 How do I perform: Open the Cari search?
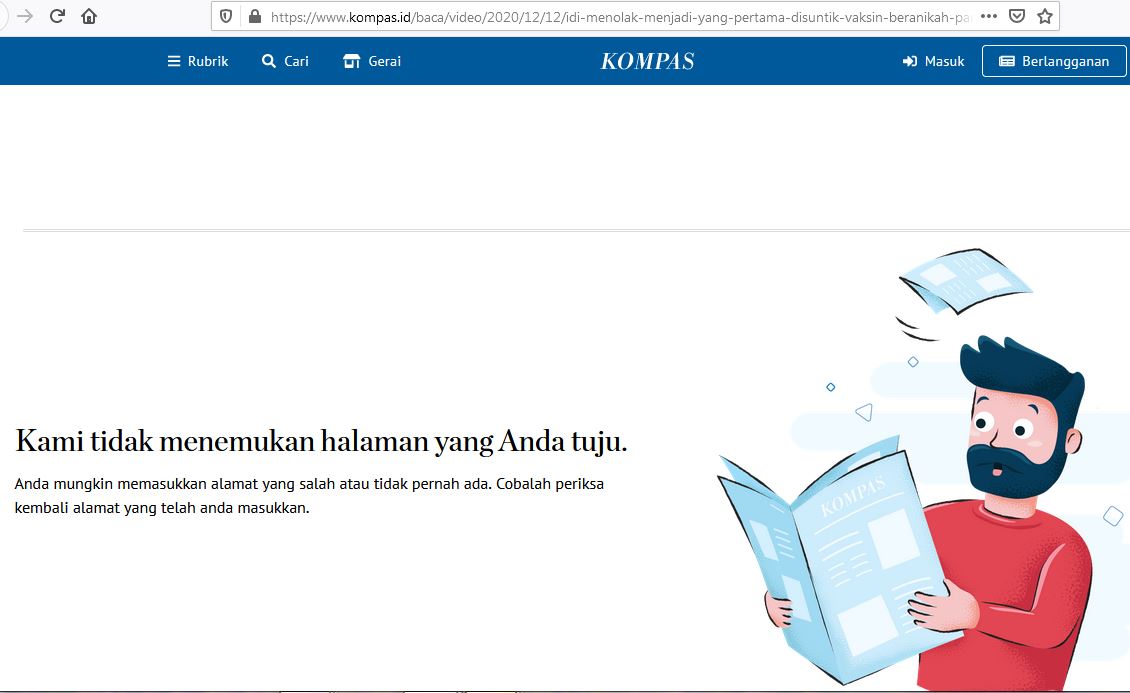[285, 61]
